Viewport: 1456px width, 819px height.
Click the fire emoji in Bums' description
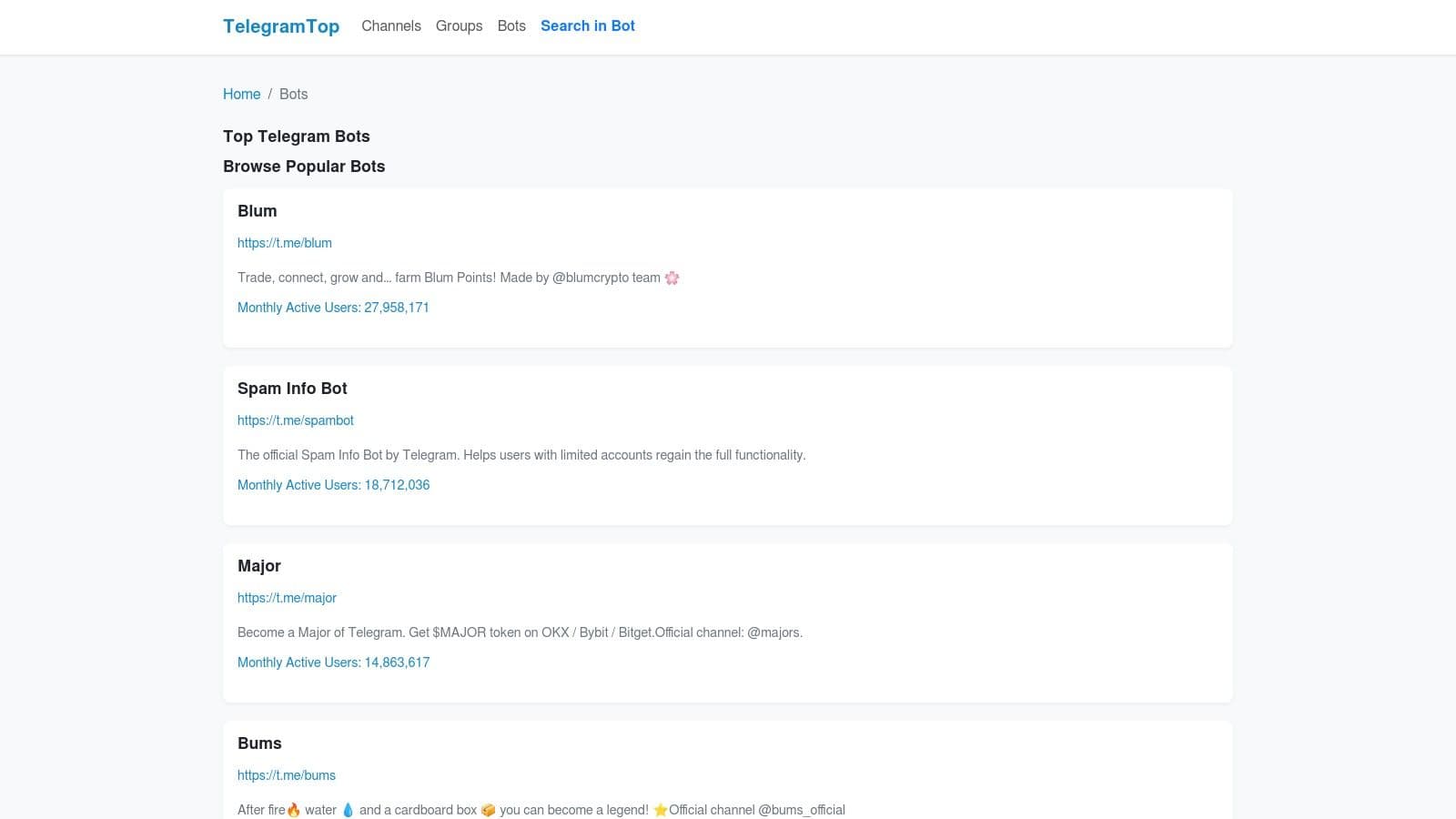(293, 810)
